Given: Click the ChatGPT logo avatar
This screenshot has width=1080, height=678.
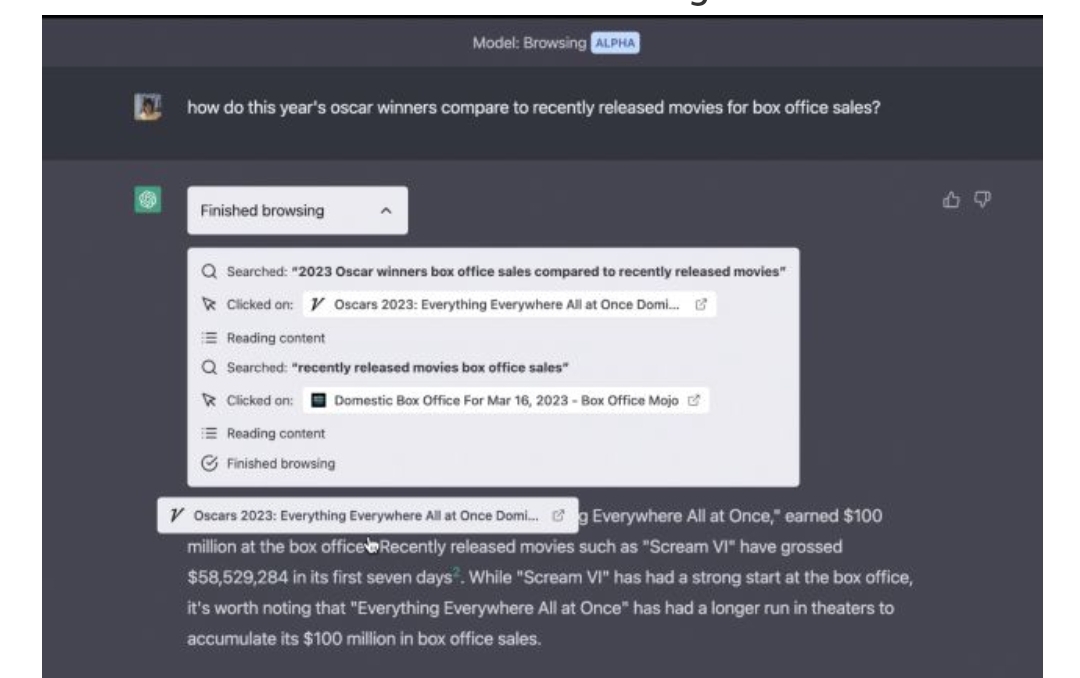Looking at the screenshot, I should (x=146, y=200).
